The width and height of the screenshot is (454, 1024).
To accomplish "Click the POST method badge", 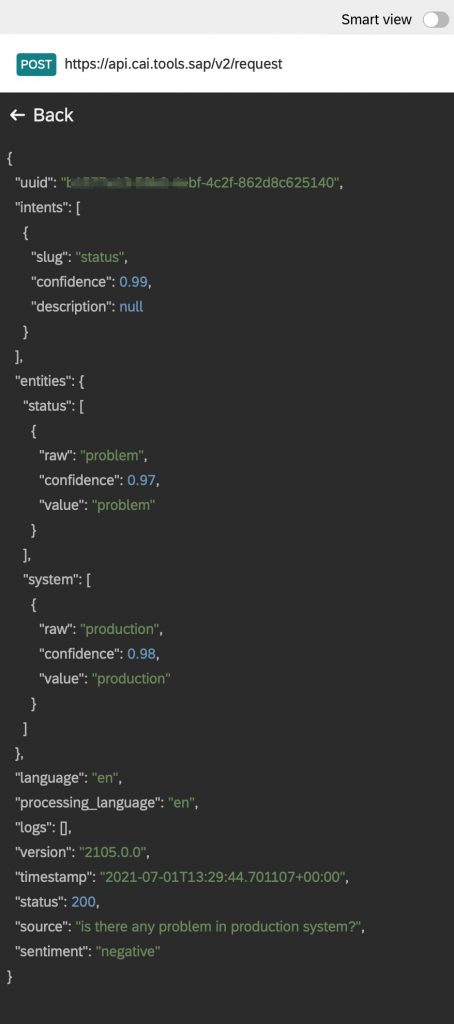I will (x=36, y=64).
